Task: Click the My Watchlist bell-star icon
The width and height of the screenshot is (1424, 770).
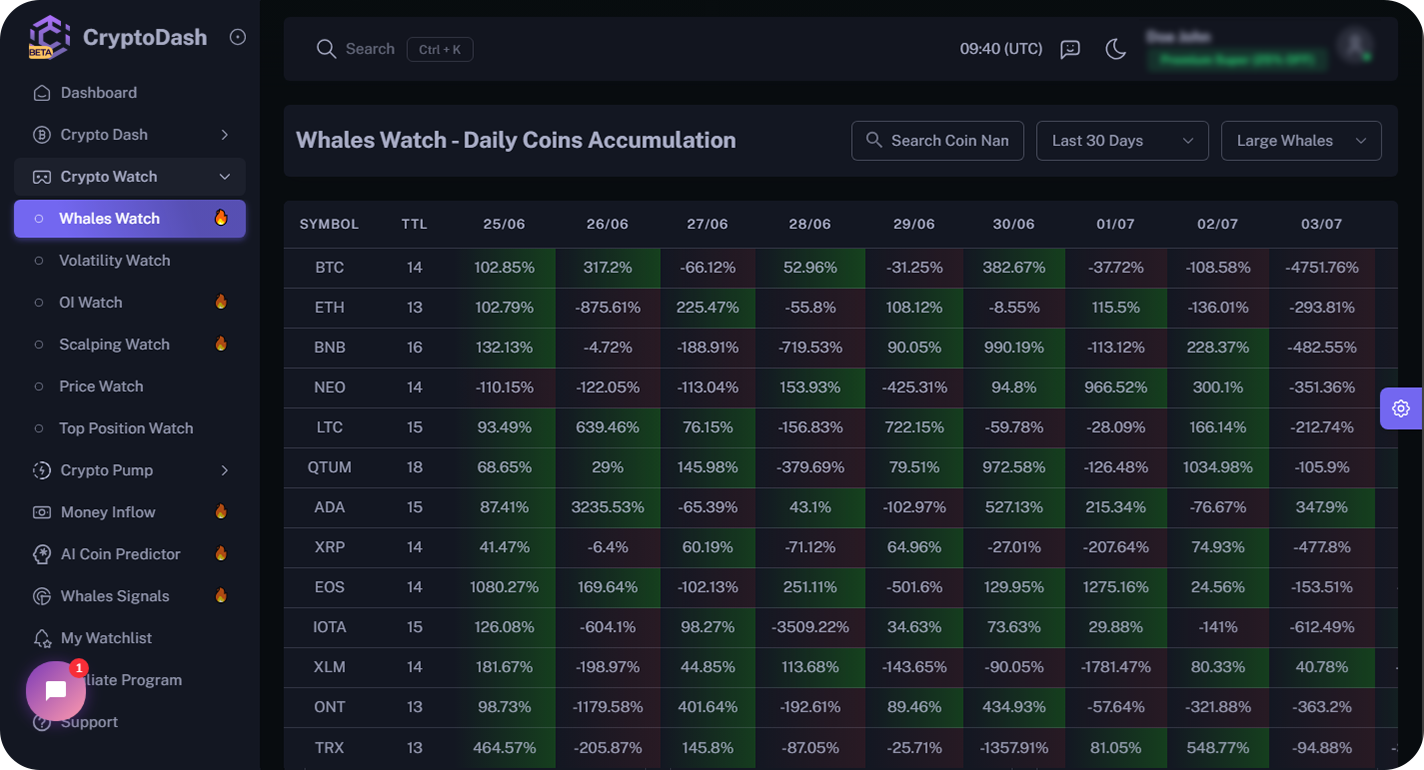Action: (x=42, y=639)
